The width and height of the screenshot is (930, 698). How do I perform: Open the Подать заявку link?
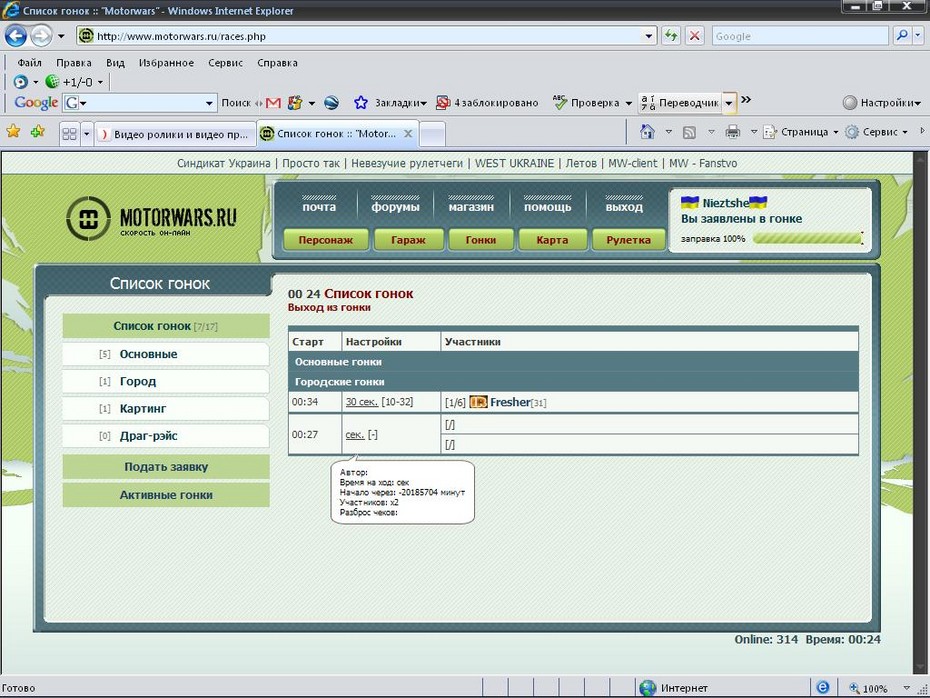pos(166,467)
